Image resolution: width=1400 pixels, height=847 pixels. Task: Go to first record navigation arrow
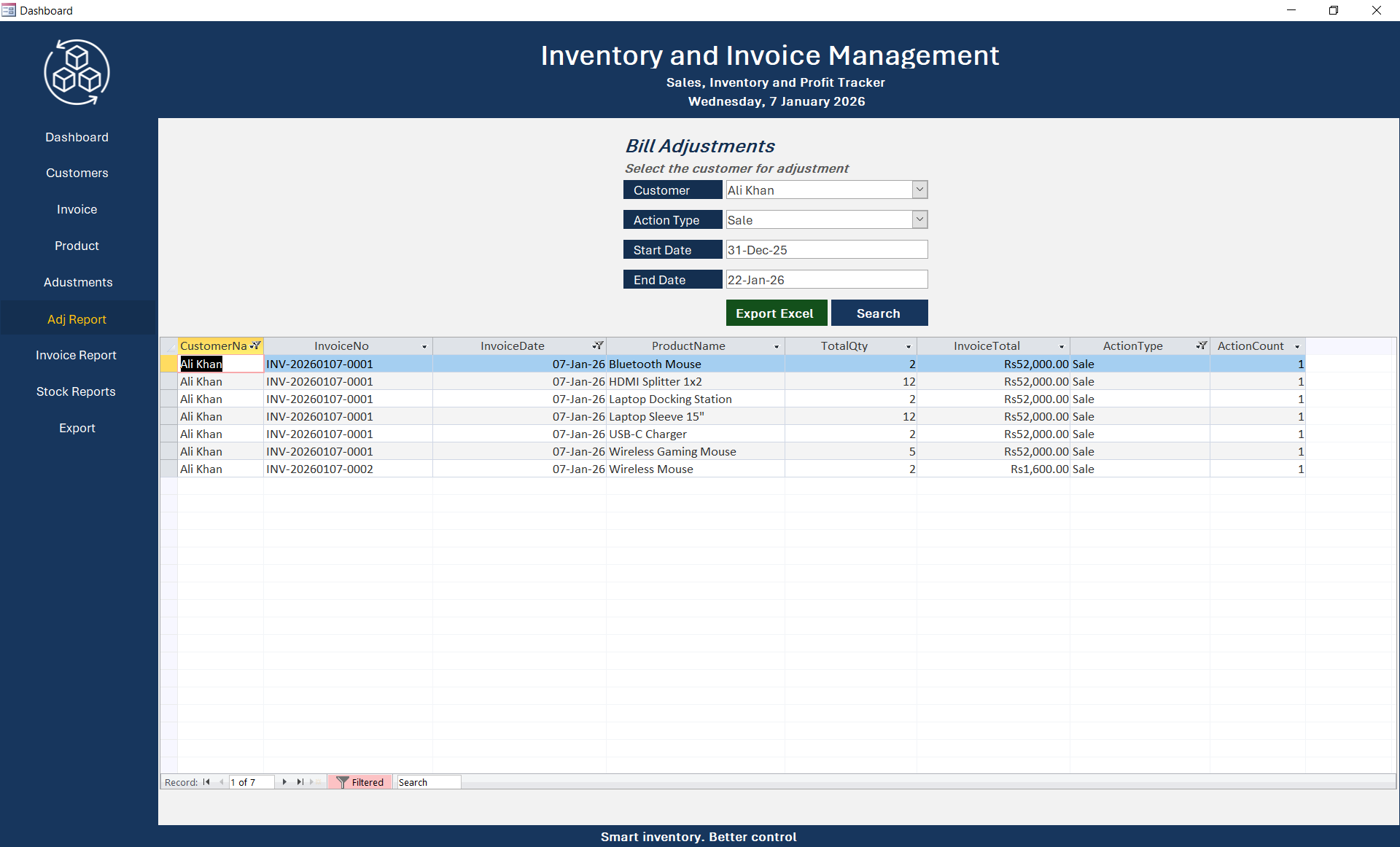coord(206,782)
